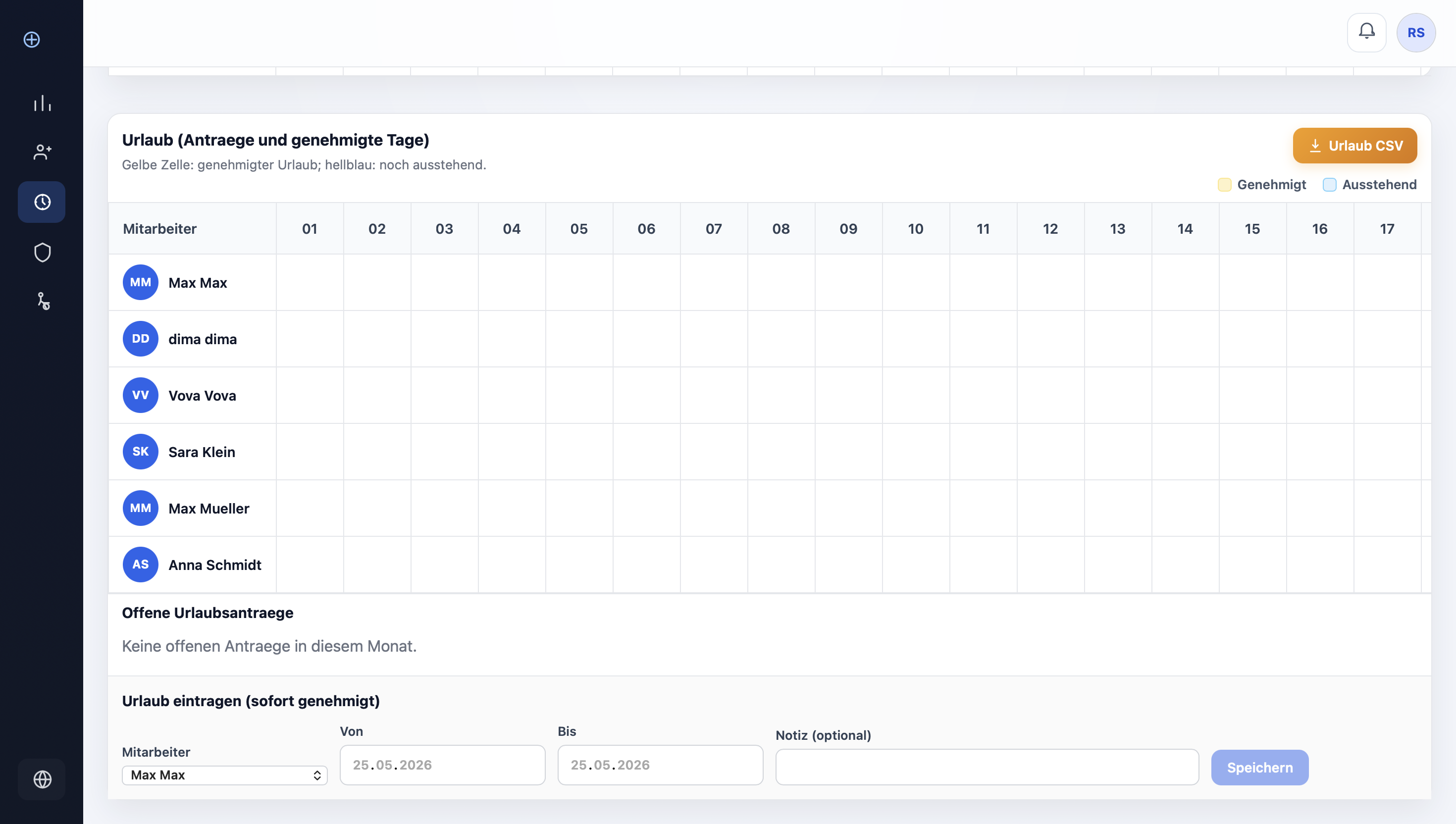Image resolution: width=1456 pixels, height=824 pixels.
Task: Click the Mitarbeiter column header
Action: pyautogui.click(x=192, y=229)
